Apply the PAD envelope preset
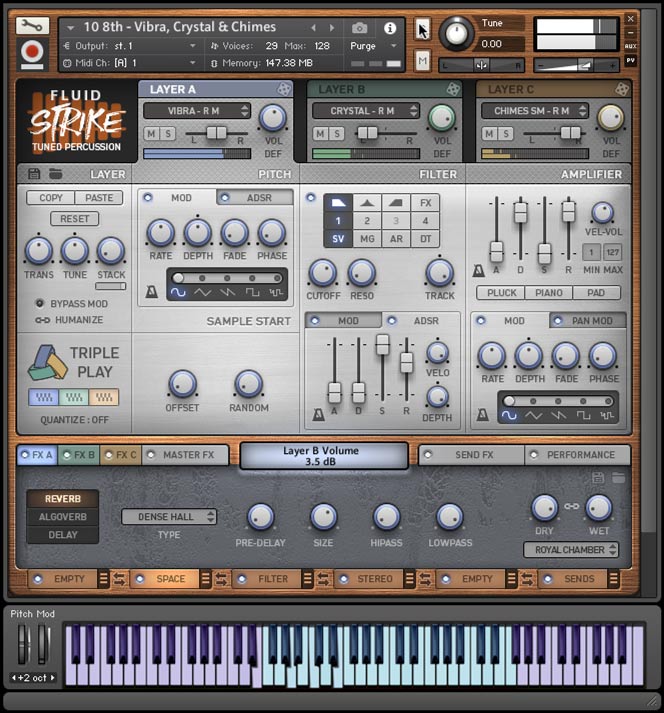This screenshot has width=664, height=713. point(596,293)
